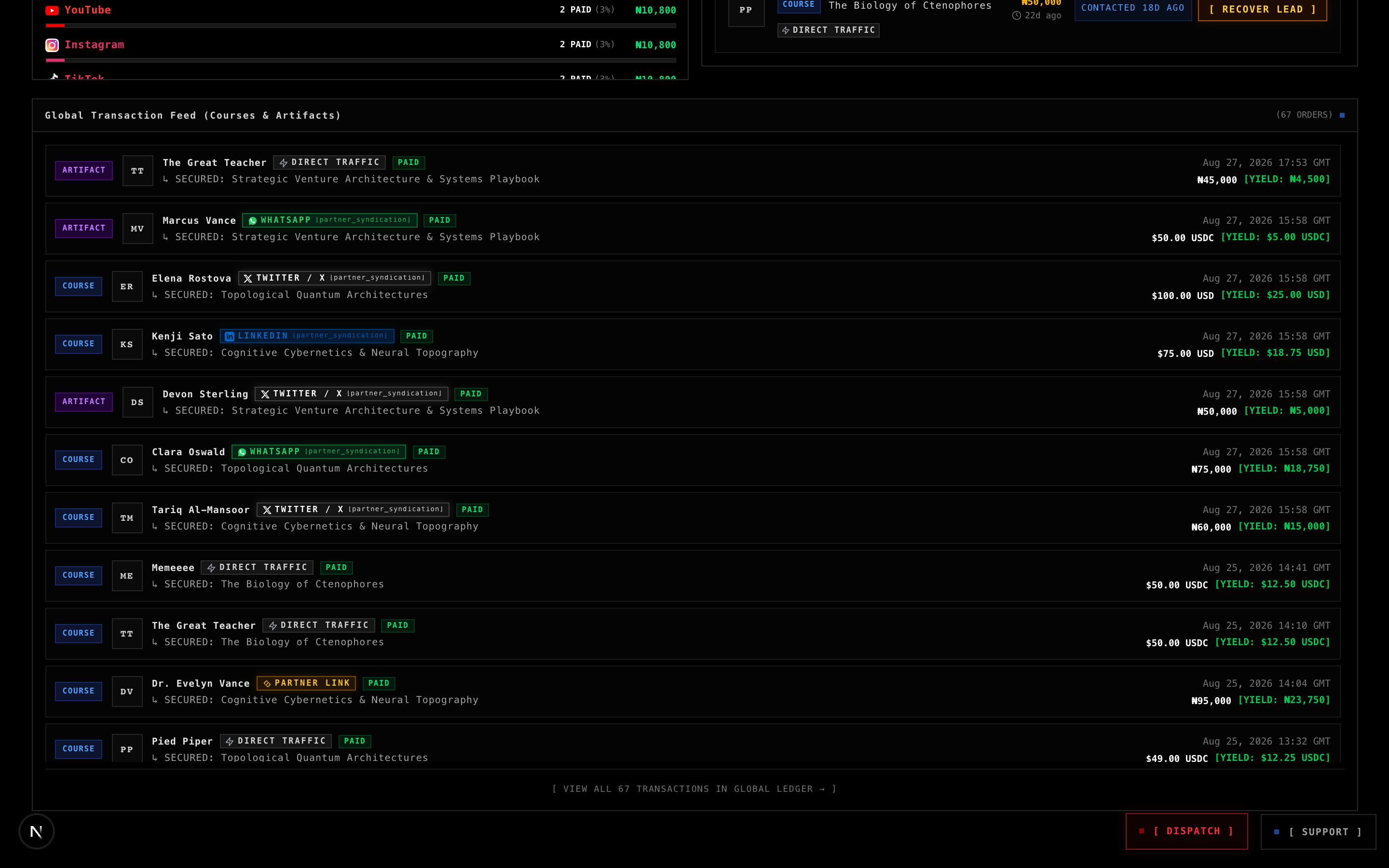
Task: View all 67 transactions in global ledger
Action: pos(694,789)
